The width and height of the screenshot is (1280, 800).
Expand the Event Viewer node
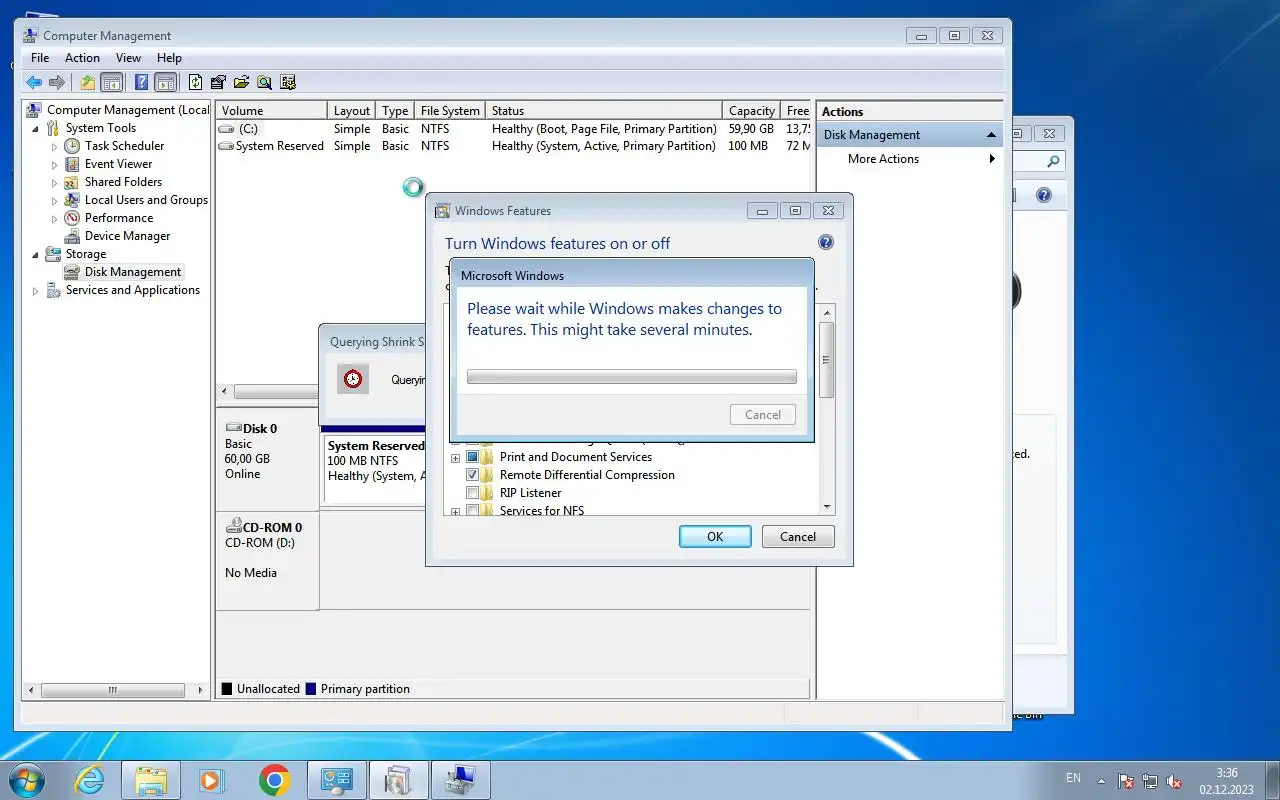pos(55,164)
